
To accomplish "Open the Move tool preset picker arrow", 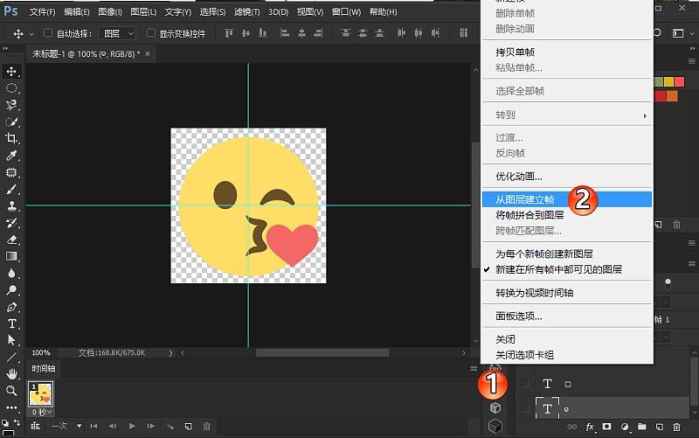I will [31, 34].
